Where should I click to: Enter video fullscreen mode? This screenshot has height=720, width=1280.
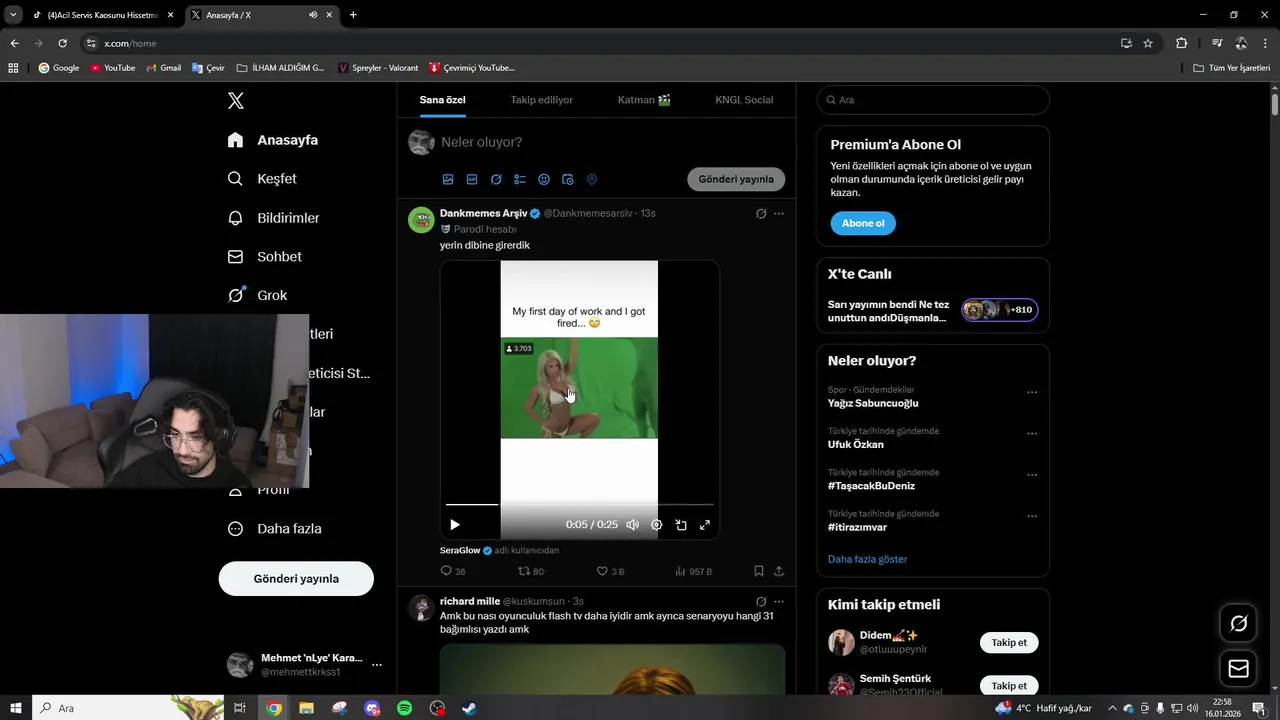coord(705,525)
